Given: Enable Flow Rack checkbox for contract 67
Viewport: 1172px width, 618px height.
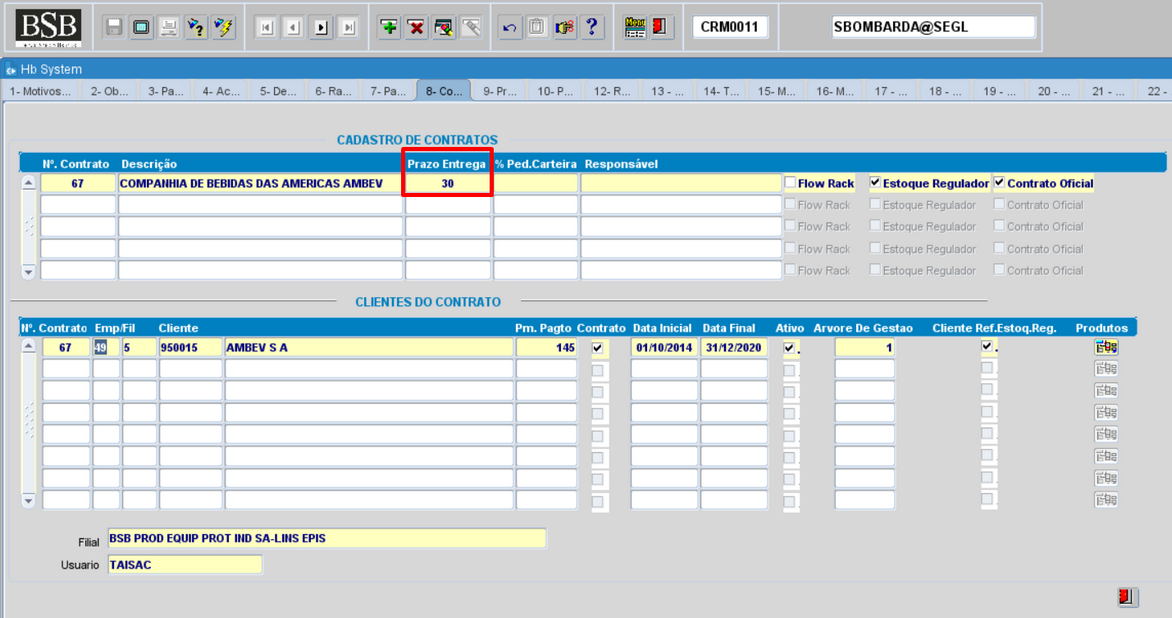Looking at the screenshot, I should 791,183.
